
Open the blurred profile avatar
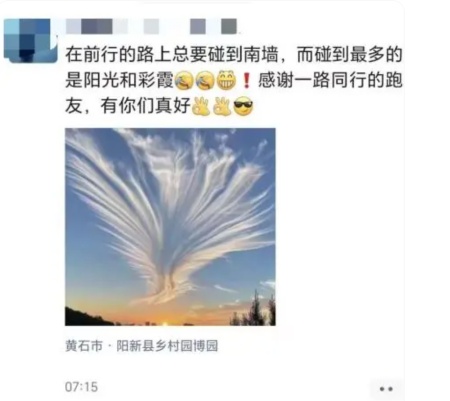coord(31,41)
